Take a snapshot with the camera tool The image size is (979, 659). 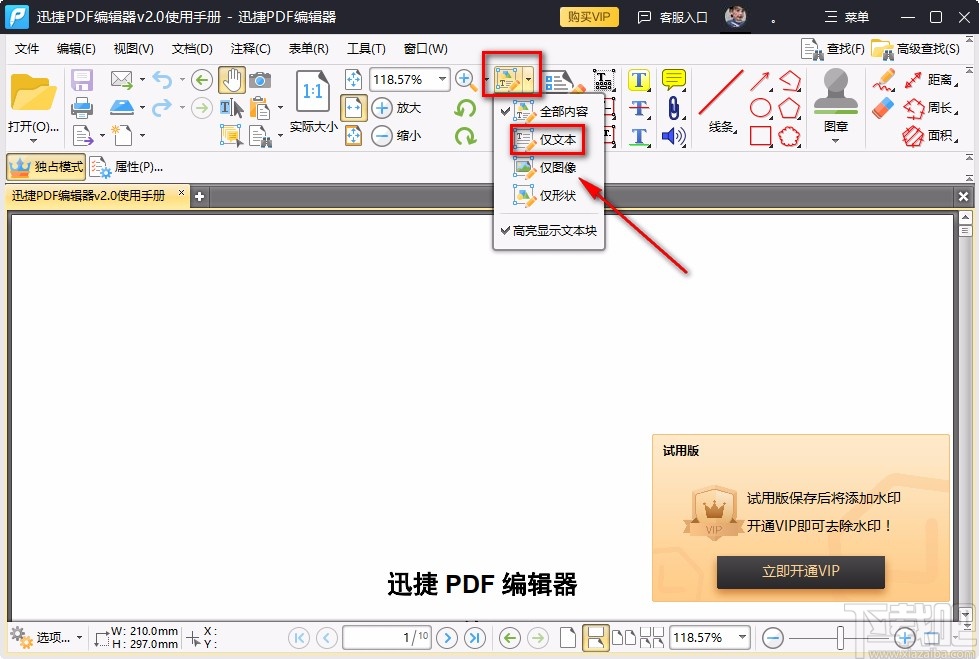[x=260, y=80]
